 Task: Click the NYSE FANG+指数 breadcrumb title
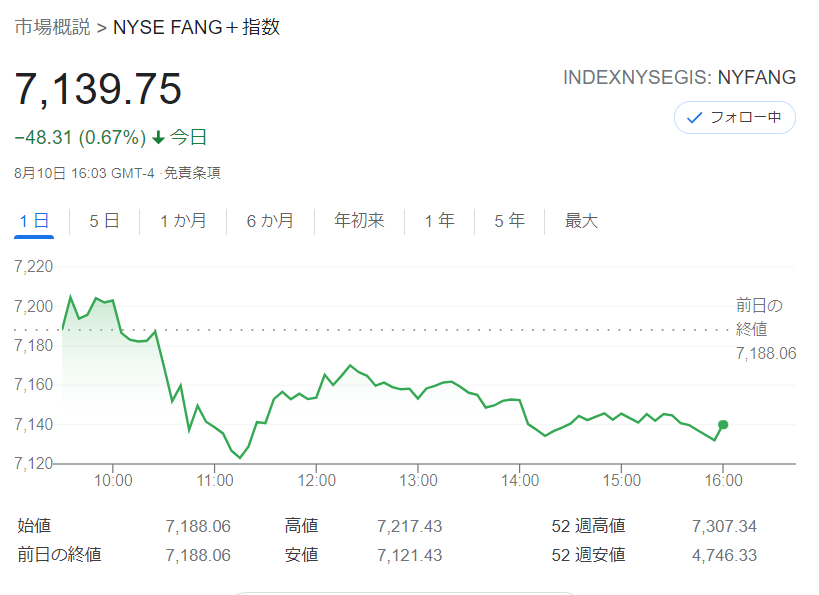196,27
